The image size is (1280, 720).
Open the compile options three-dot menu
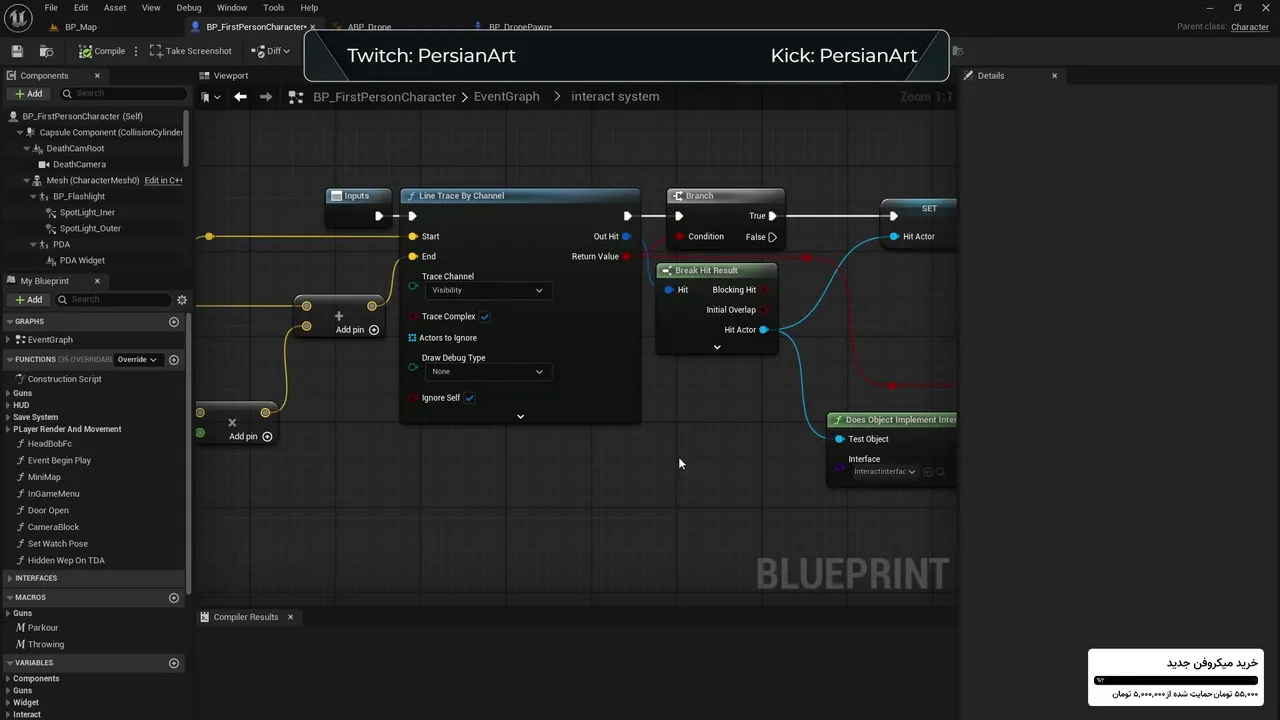click(136, 51)
